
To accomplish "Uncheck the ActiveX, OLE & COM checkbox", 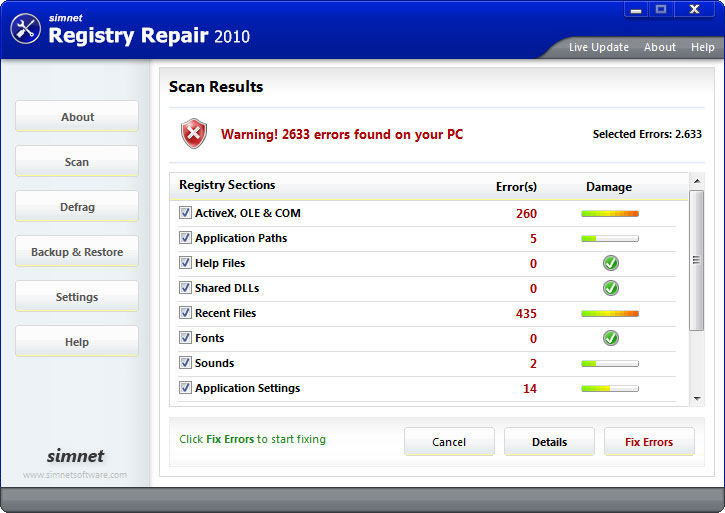I will 185,213.
